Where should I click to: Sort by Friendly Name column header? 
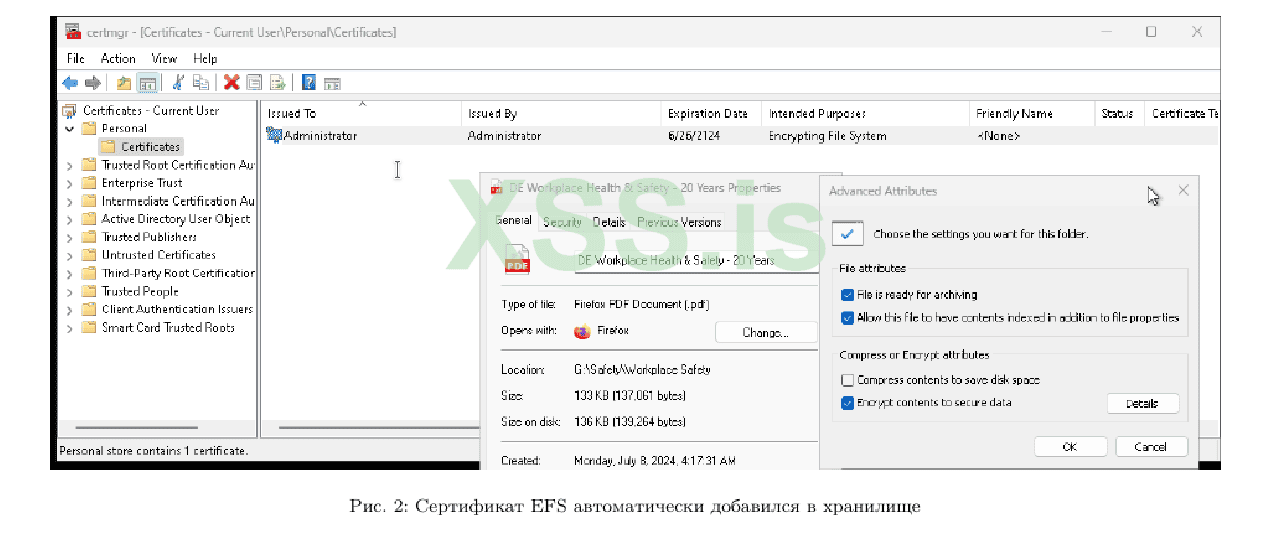(x=1014, y=113)
